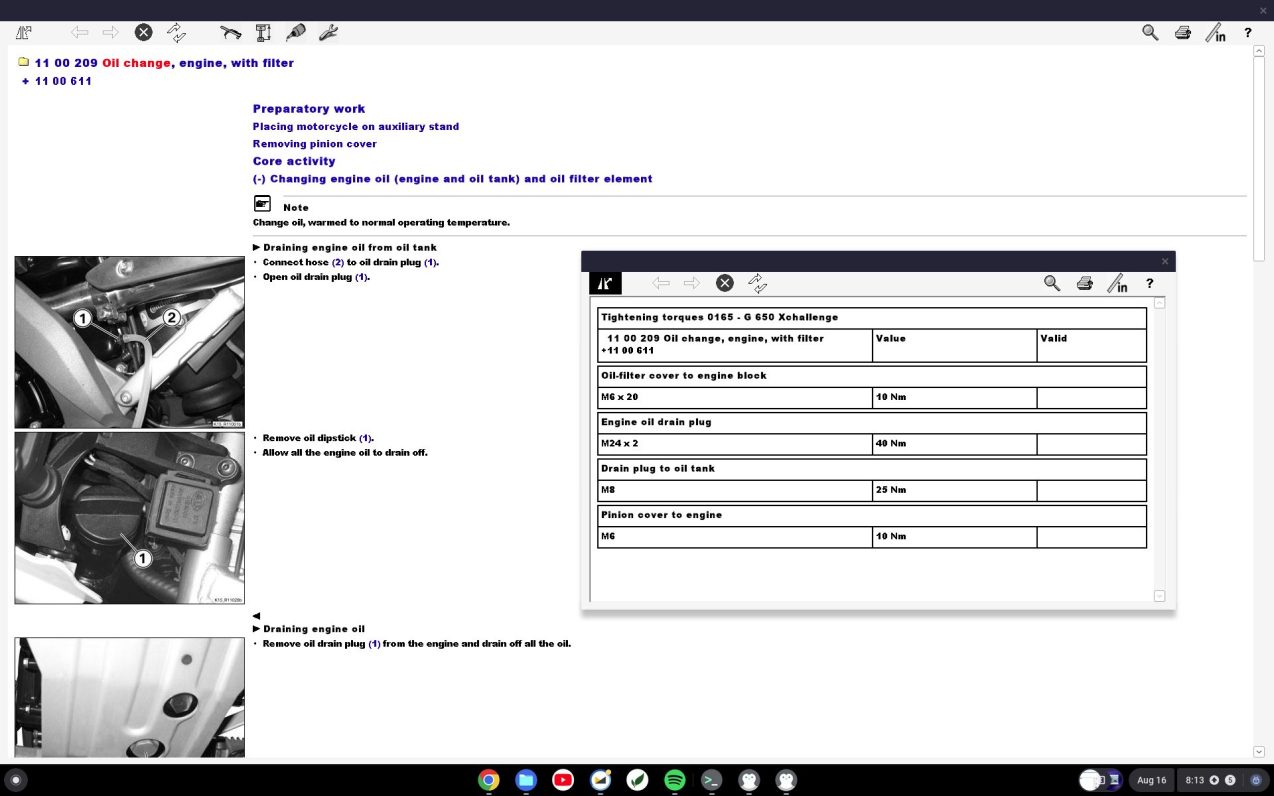Close the tightening torques popup window
Viewport: 1274px width, 796px height.
[x=1165, y=261]
